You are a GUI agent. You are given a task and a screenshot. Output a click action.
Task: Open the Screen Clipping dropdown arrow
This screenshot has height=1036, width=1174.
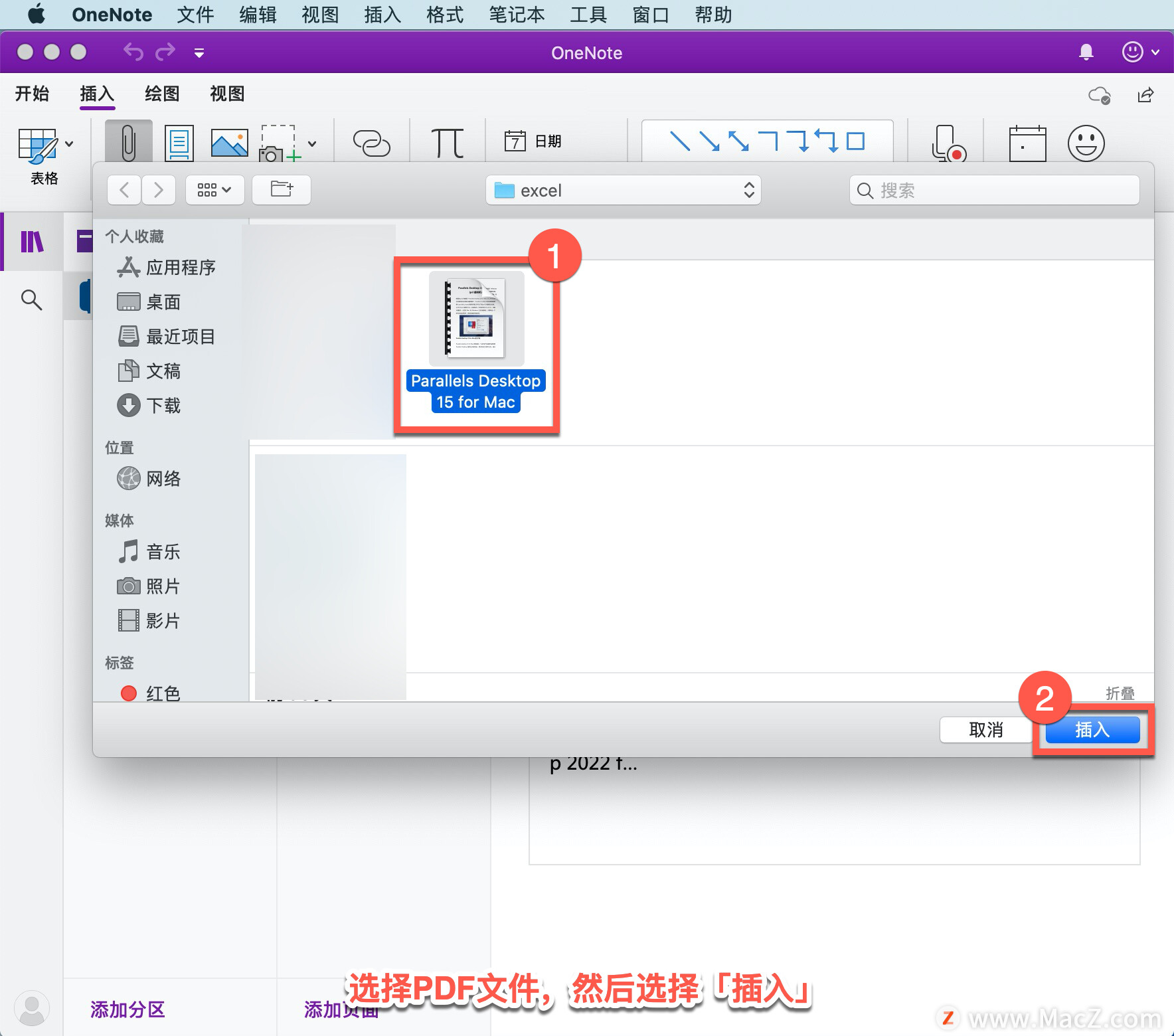pyautogui.click(x=312, y=143)
